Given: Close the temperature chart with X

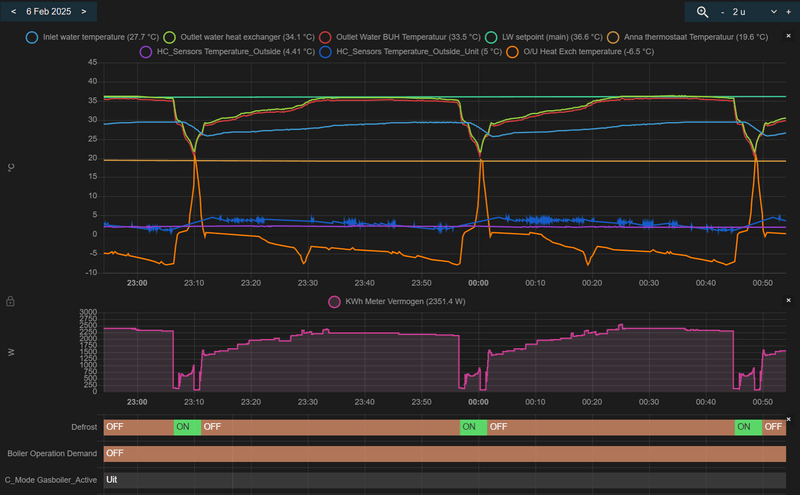Looking at the screenshot, I should coord(788,36).
